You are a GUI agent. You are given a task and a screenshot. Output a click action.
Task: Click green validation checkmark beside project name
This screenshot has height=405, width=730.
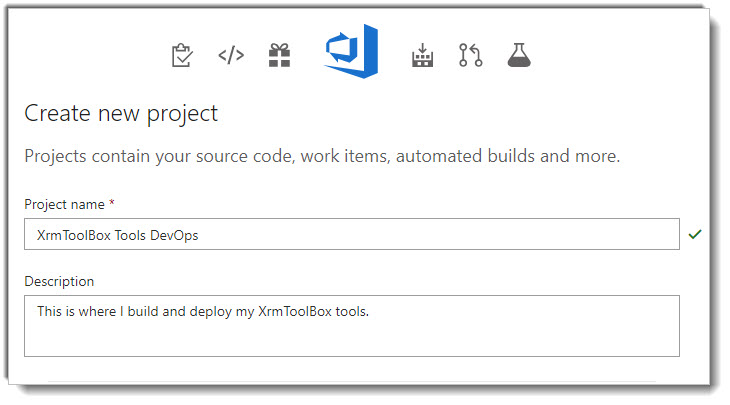696,234
